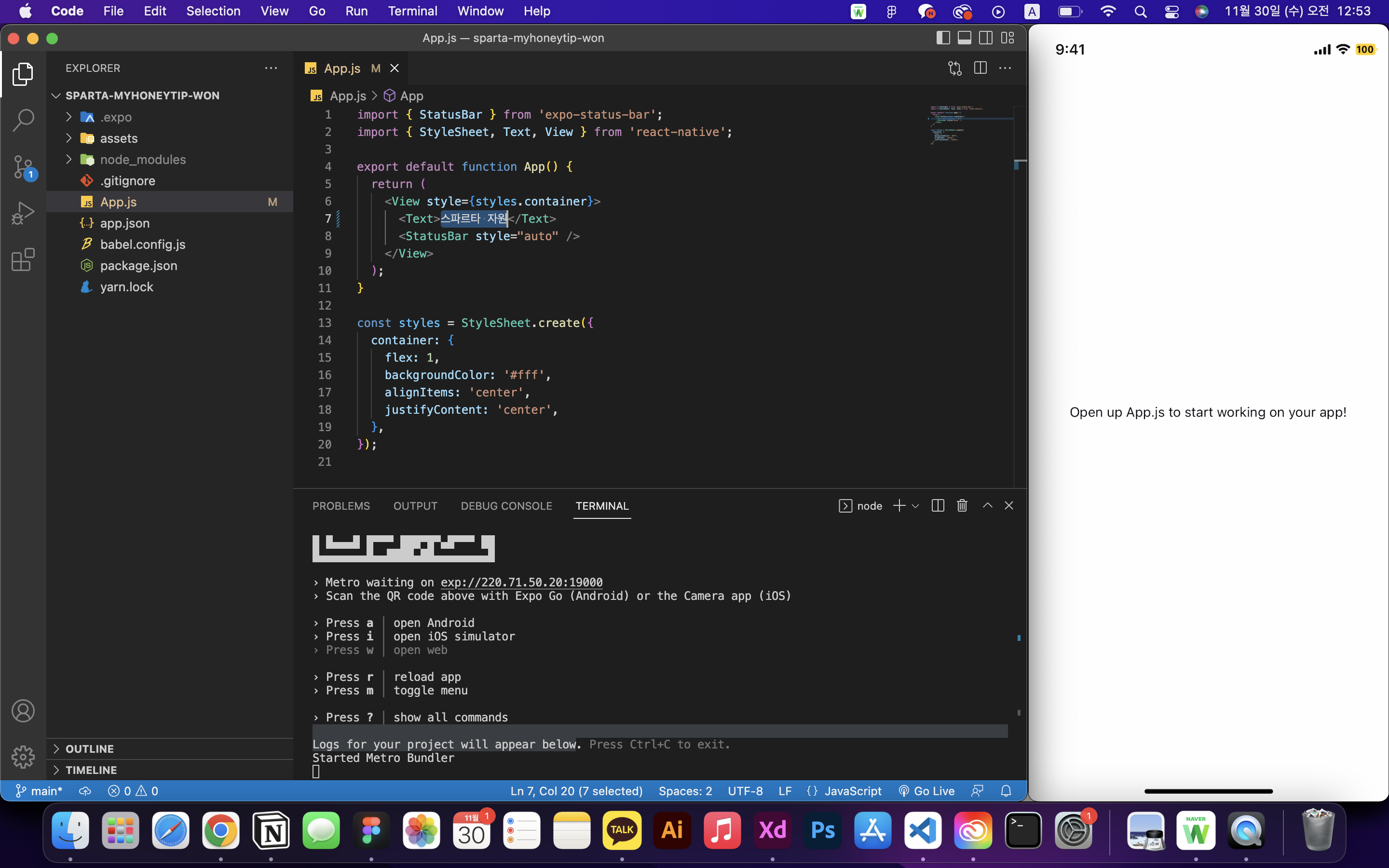Click Open Changes icon in editor toolbar
Screen dimensions: 1389x868
pyautogui.click(x=954, y=68)
